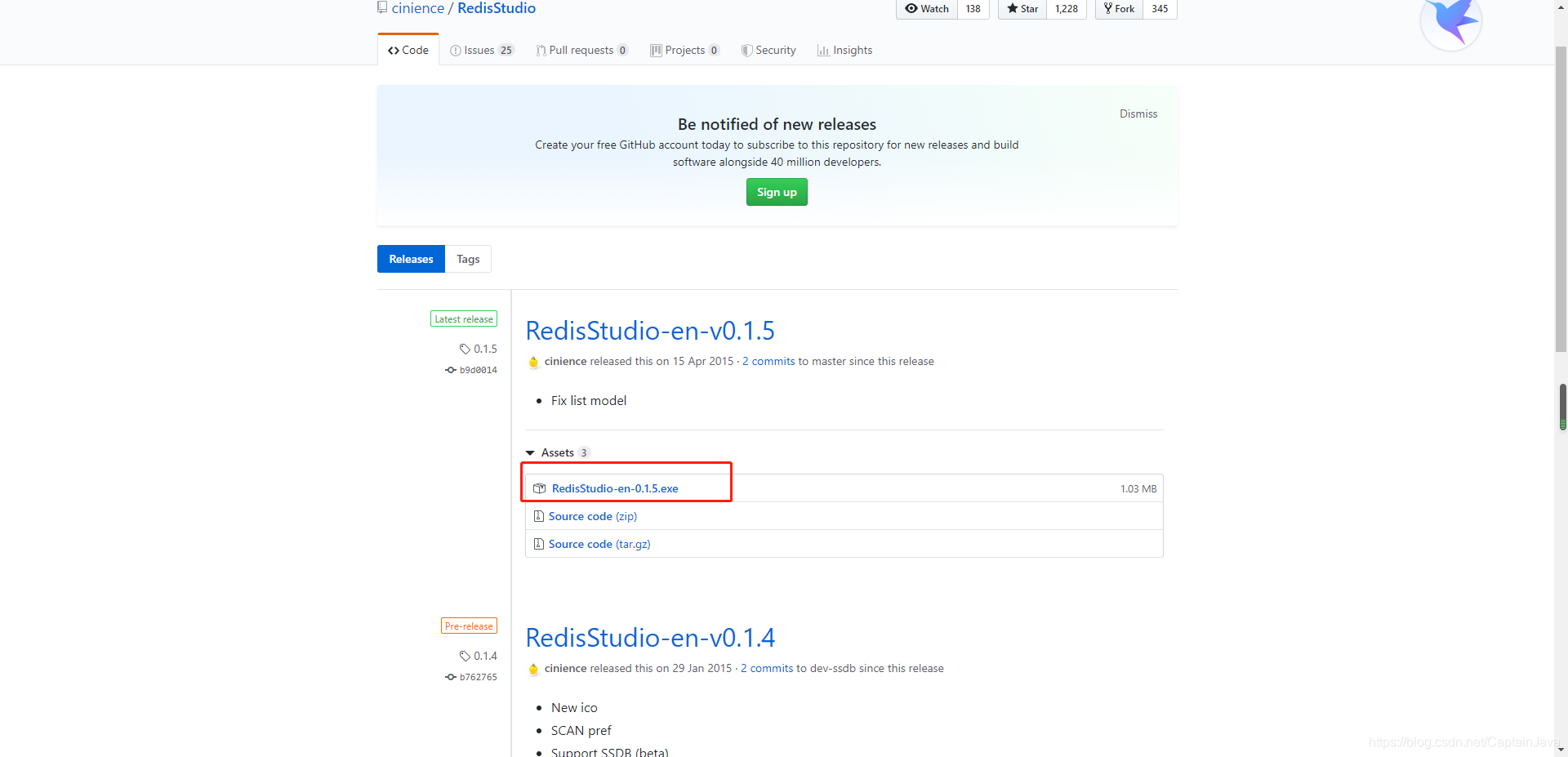Click cinience avatar icon on v0.1.5 release
The height and width of the screenshot is (757, 1568).
533,362
